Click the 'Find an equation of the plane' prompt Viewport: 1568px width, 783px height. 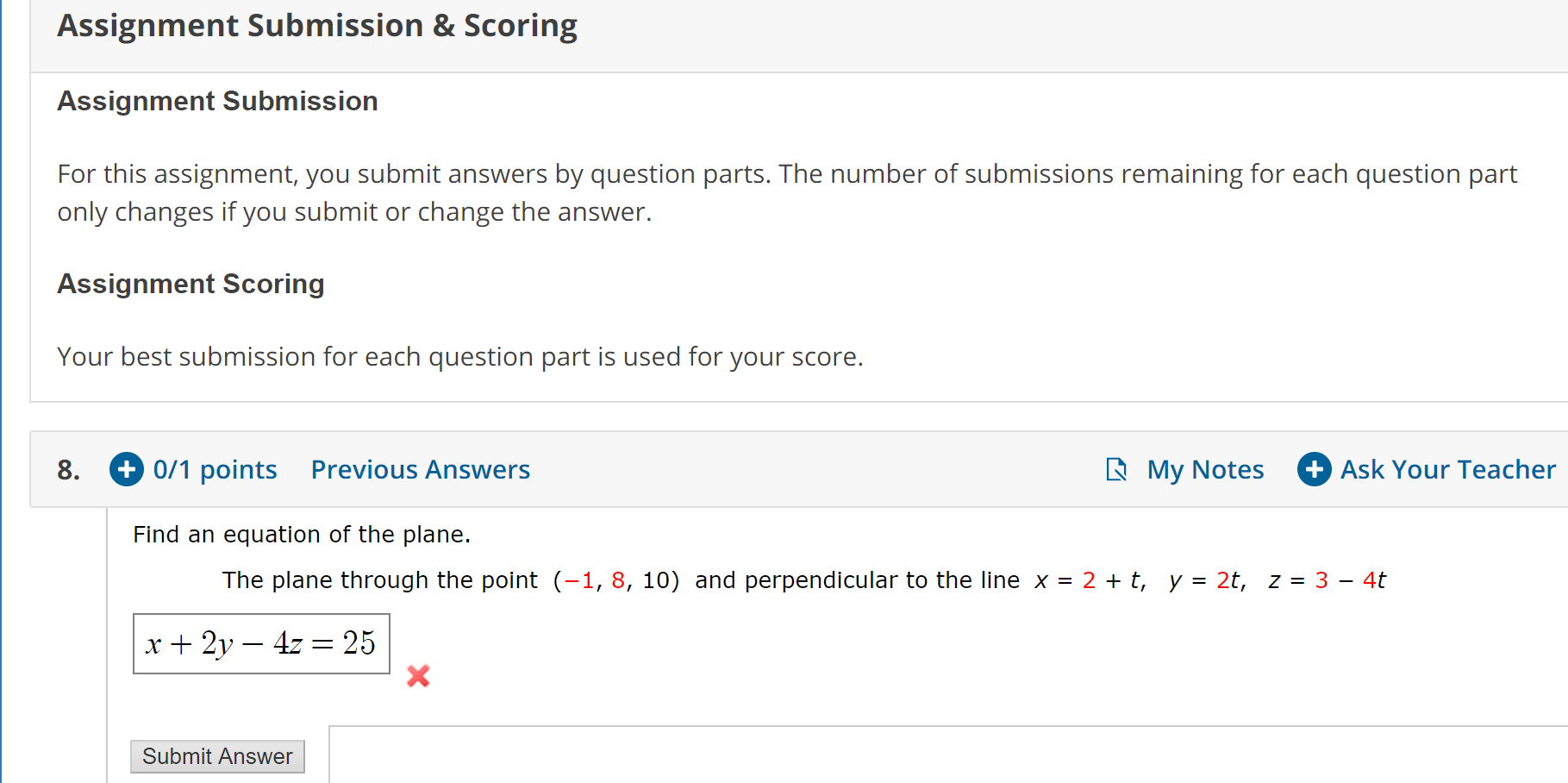tap(301, 534)
